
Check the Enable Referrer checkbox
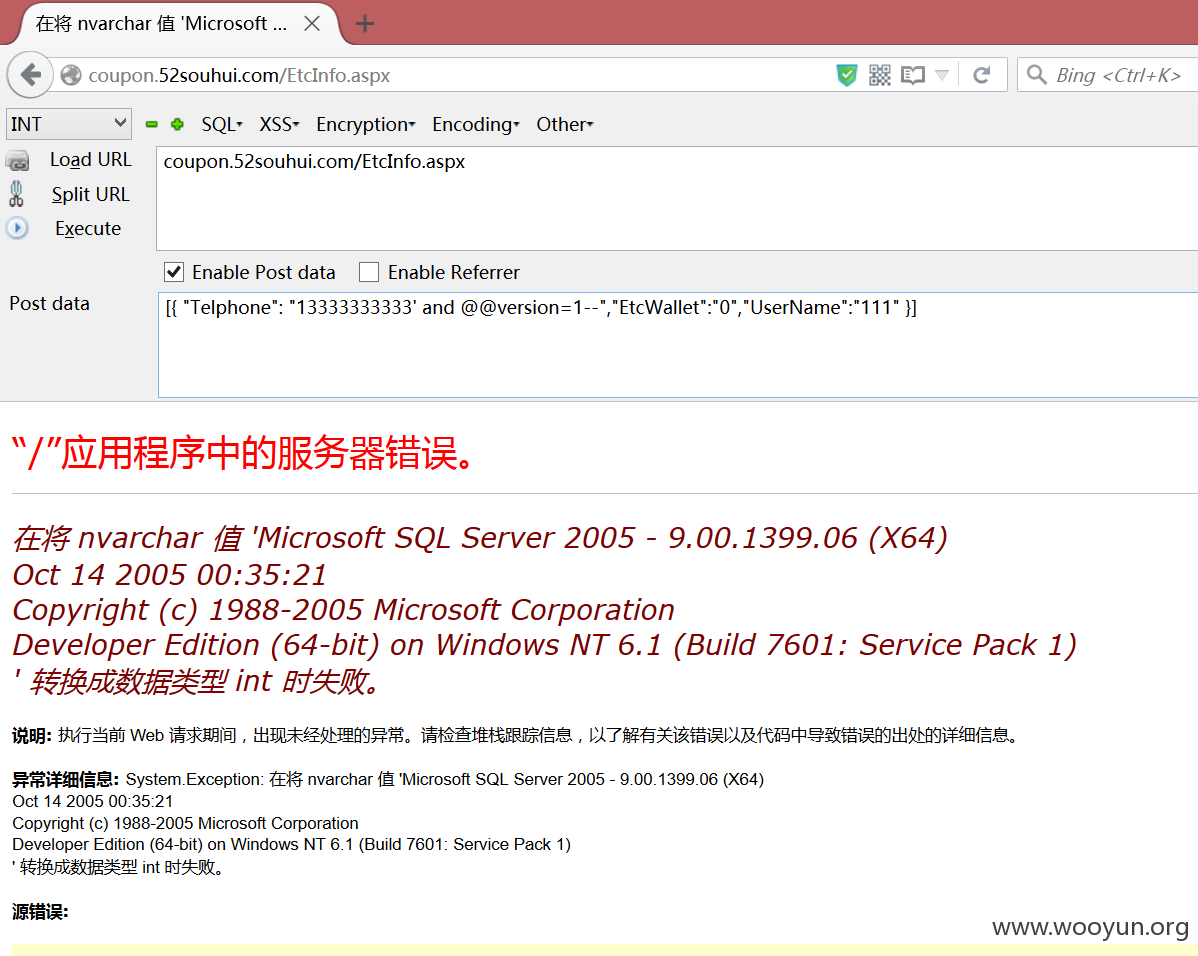click(x=369, y=272)
